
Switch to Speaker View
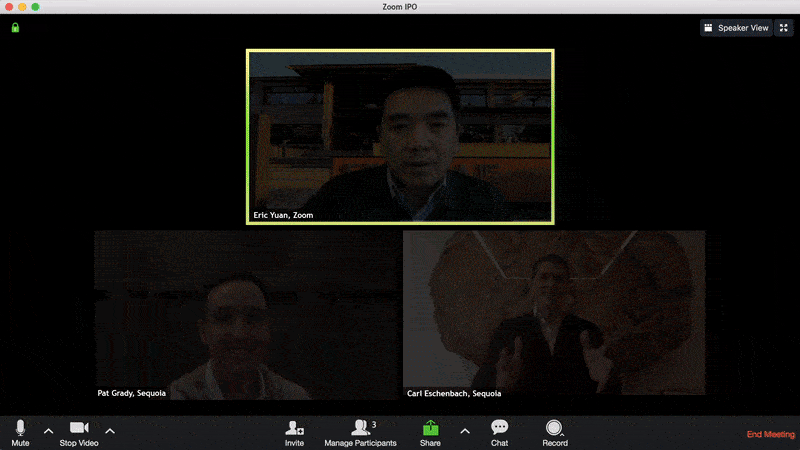click(736, 28)
